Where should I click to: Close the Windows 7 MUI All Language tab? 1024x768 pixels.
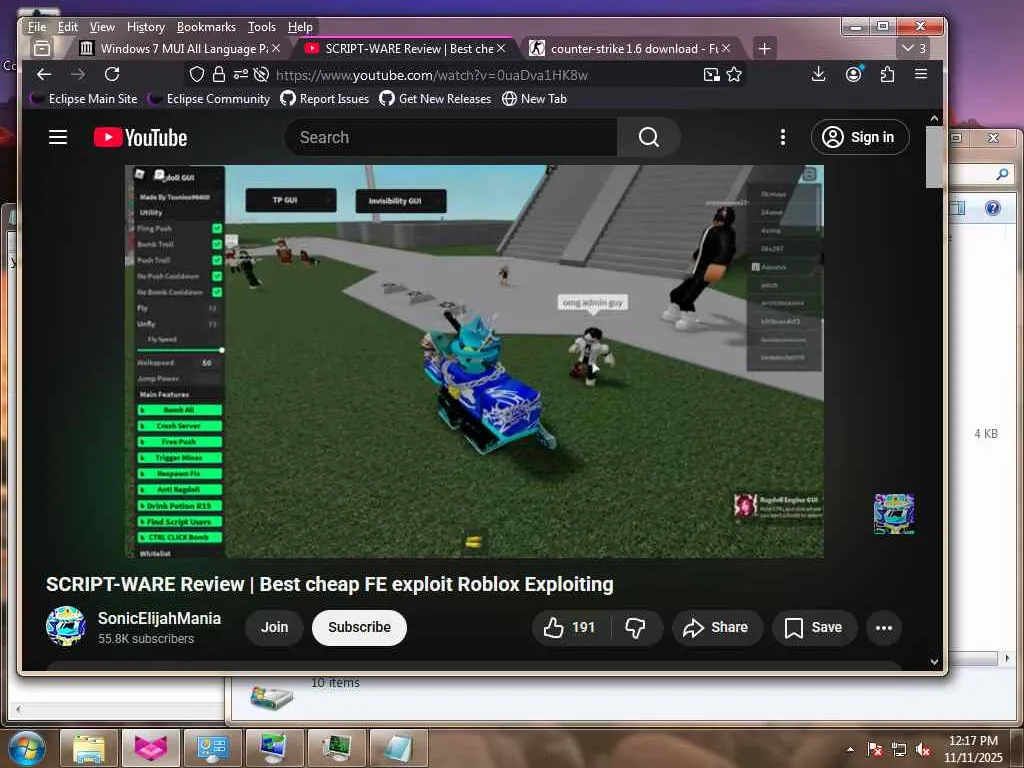coord(276,48)
